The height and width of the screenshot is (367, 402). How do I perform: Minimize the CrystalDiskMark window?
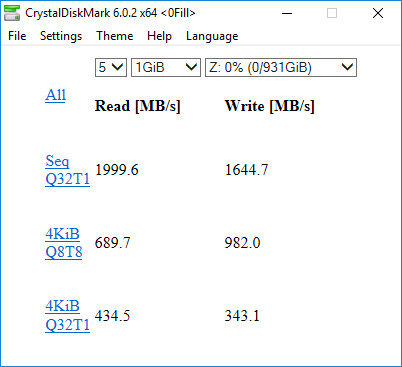287,13
